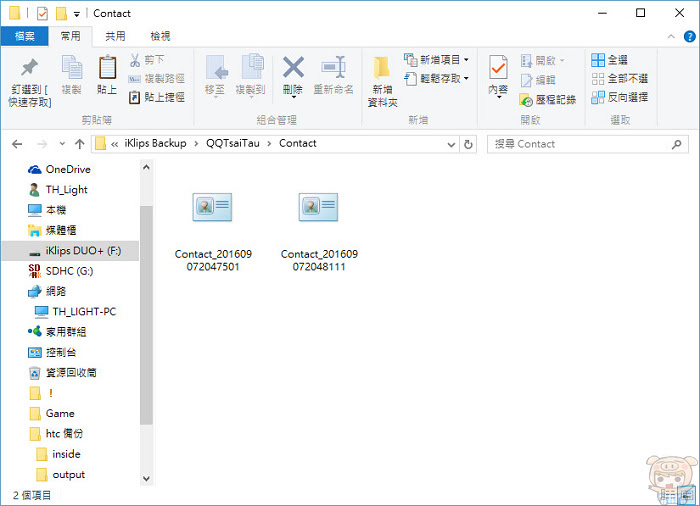700x506 pixels.
Task: Click QQTsaiTau in address bar
Action: (233, 143)
